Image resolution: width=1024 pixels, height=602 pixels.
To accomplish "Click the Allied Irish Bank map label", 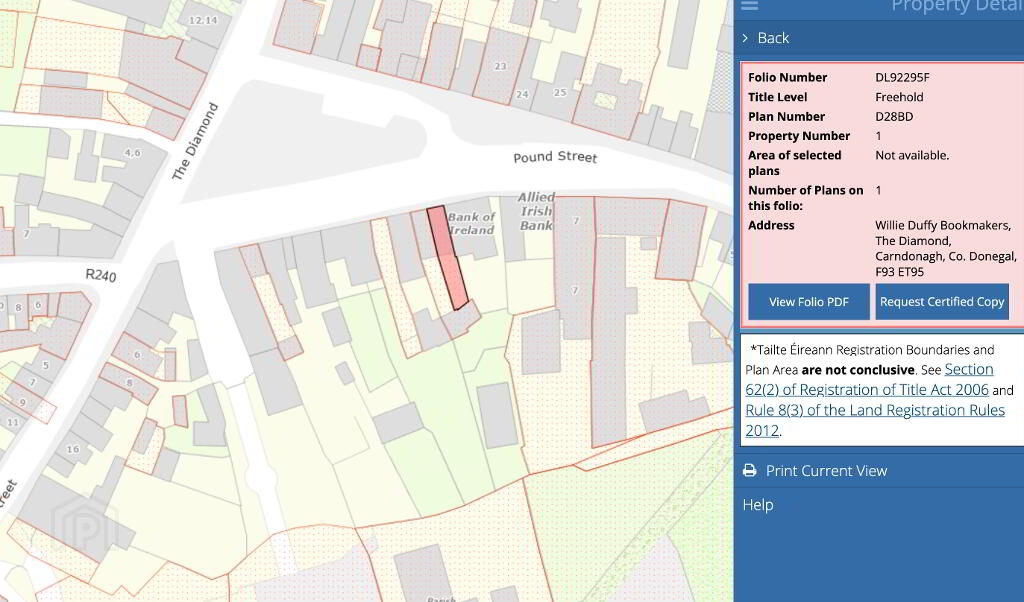I will pyautogui.click(x=536, y=211).
